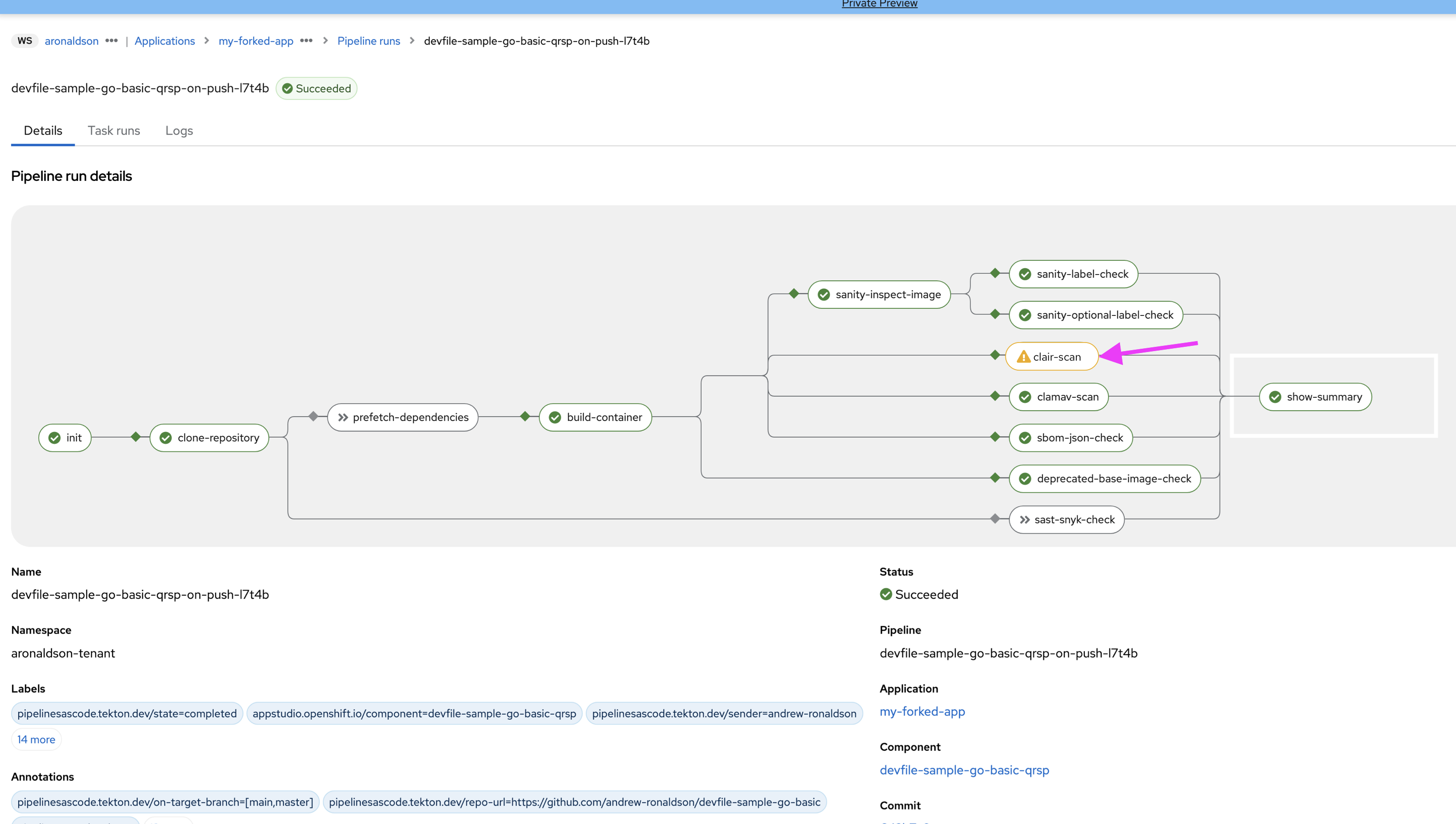Open the deprecated-base-image-check task node
This screenshot has width=1456, height=824.
(x=1104, y=479)
